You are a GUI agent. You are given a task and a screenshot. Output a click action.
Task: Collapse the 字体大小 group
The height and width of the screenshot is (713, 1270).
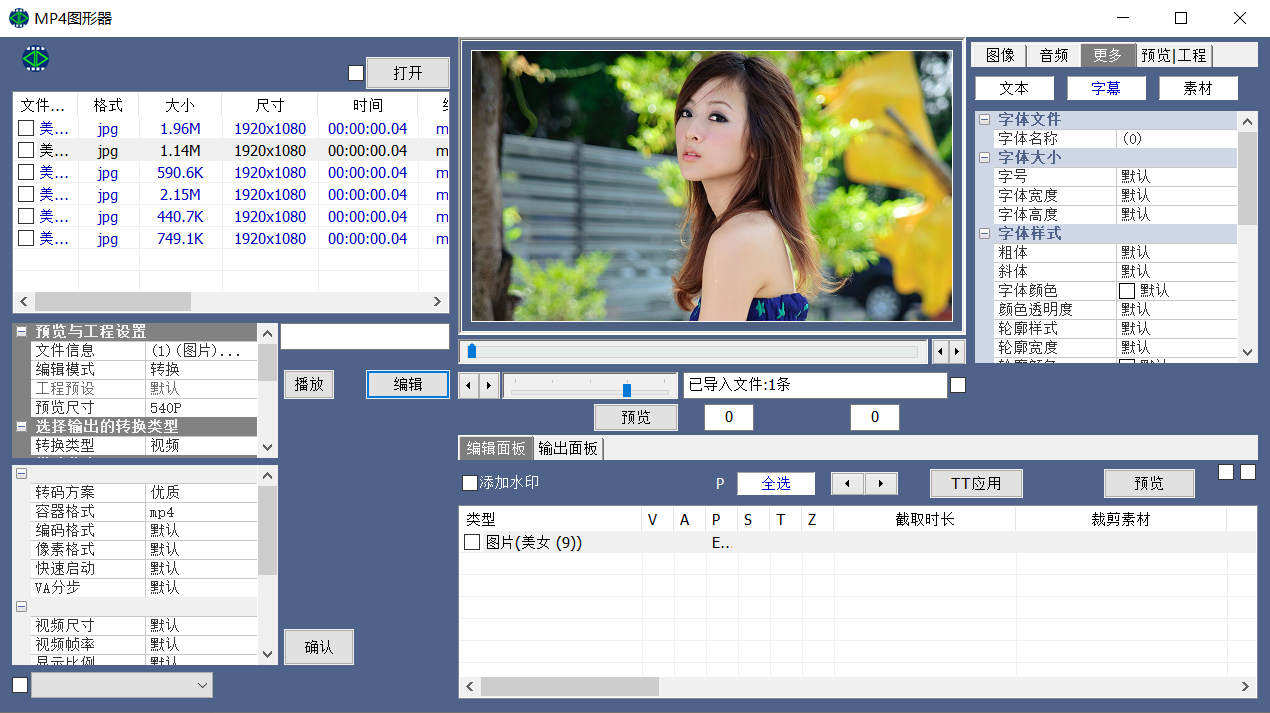(984, 157)
